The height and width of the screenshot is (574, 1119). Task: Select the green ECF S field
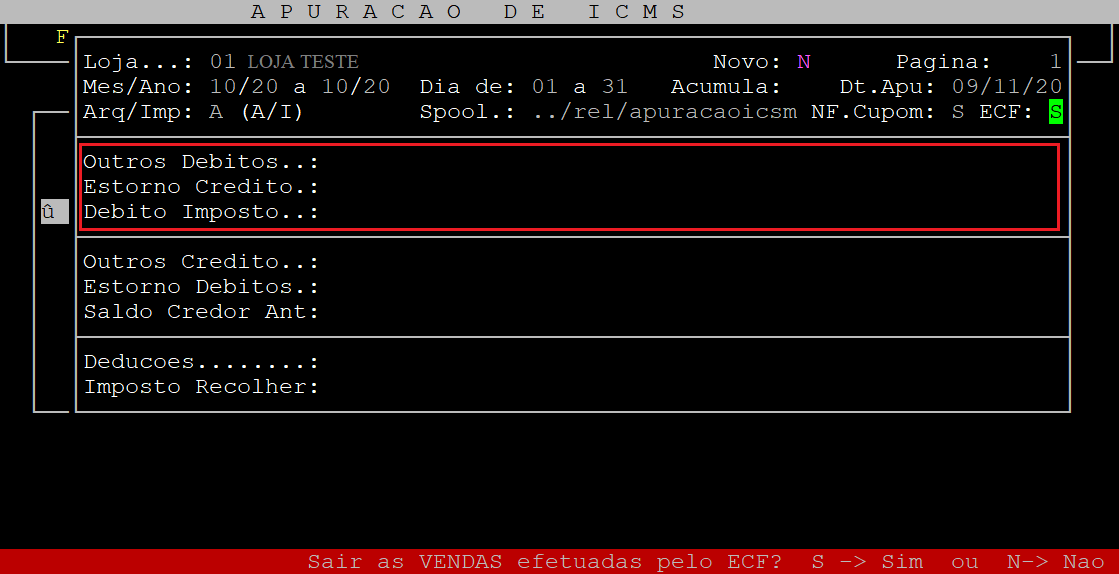pos(1055,112)
